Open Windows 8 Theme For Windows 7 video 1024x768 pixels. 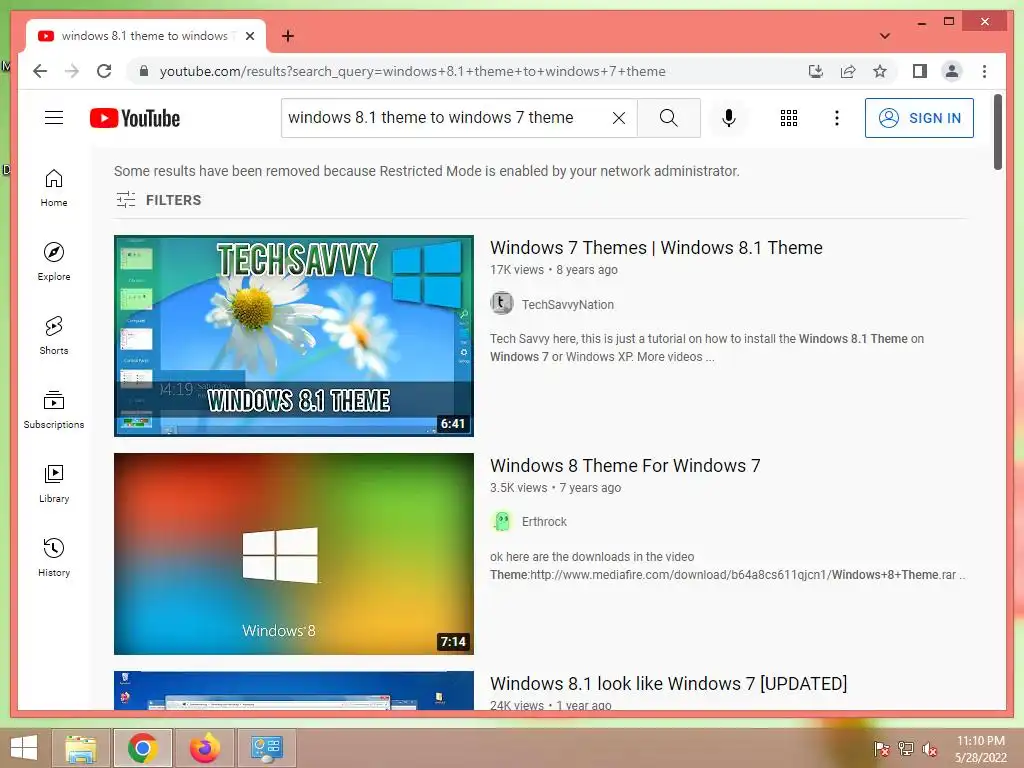point(625,466)
